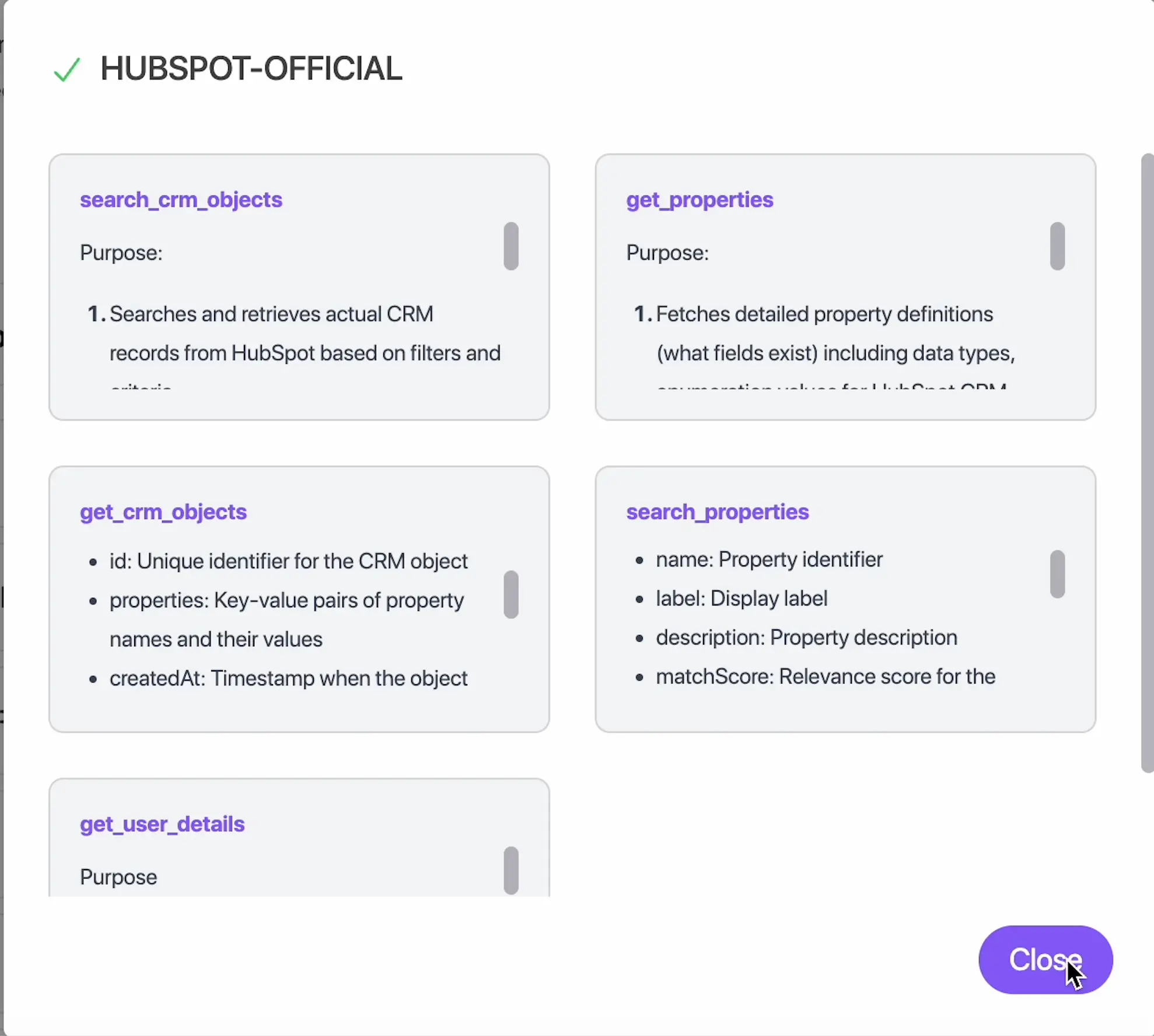Click the Close button

pos(1044,960)
